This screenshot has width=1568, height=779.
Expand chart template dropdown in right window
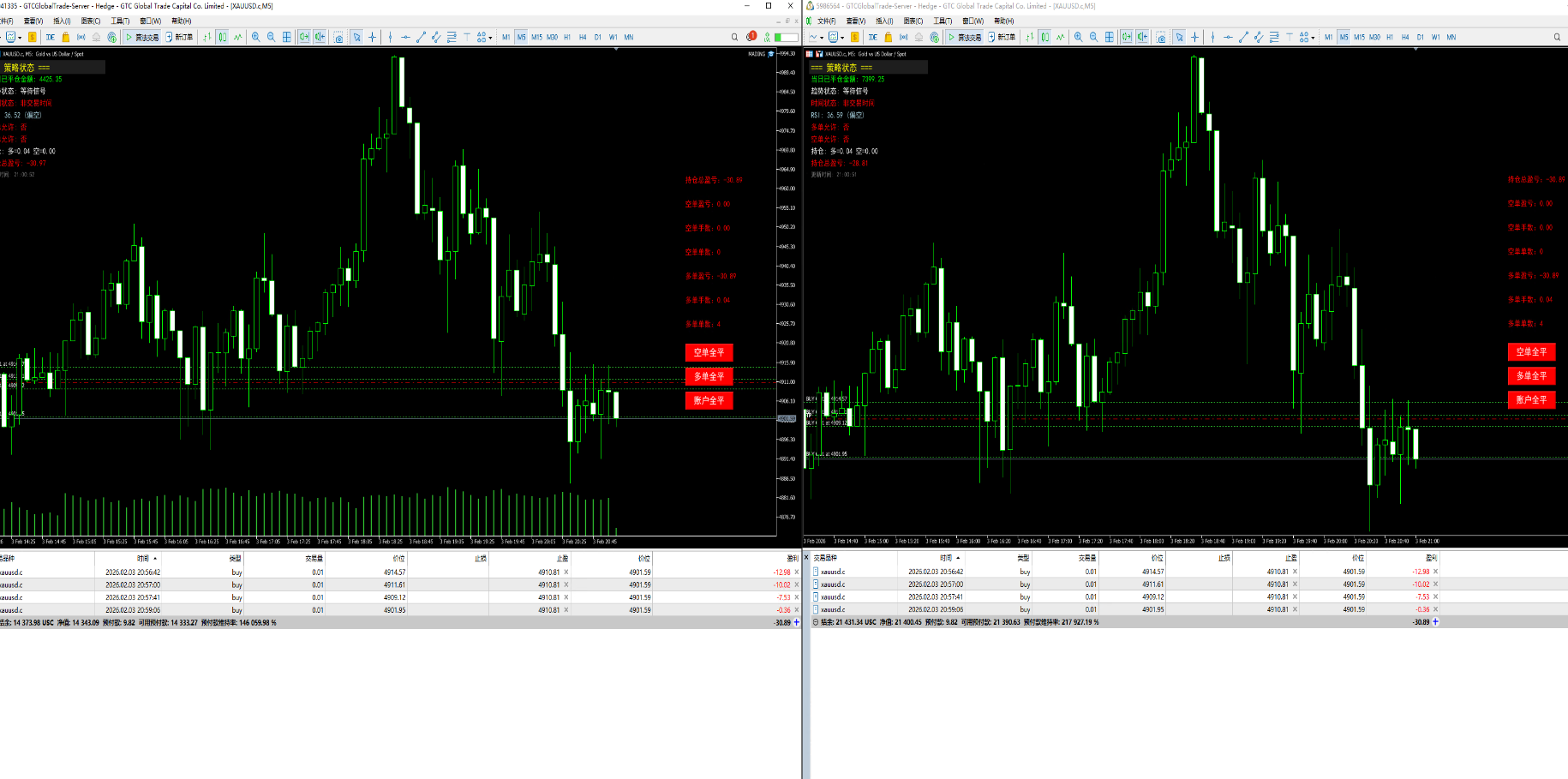pyautogui.click(x=842, y=37)
